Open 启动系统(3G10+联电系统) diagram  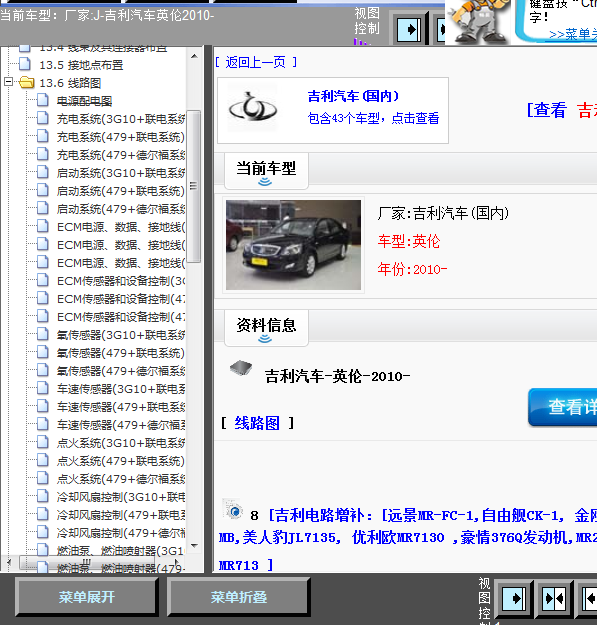tap(121, 173)
